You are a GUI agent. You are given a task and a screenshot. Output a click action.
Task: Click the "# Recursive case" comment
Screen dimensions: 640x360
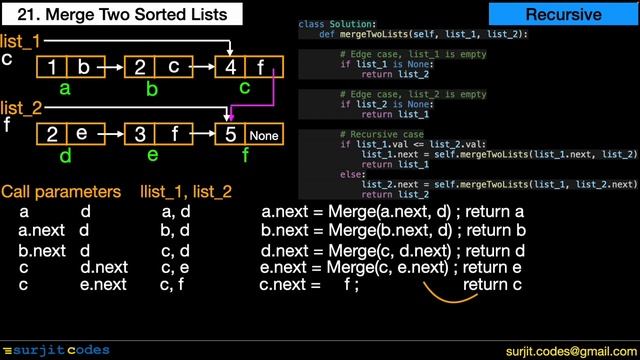[x=382, y=134]
